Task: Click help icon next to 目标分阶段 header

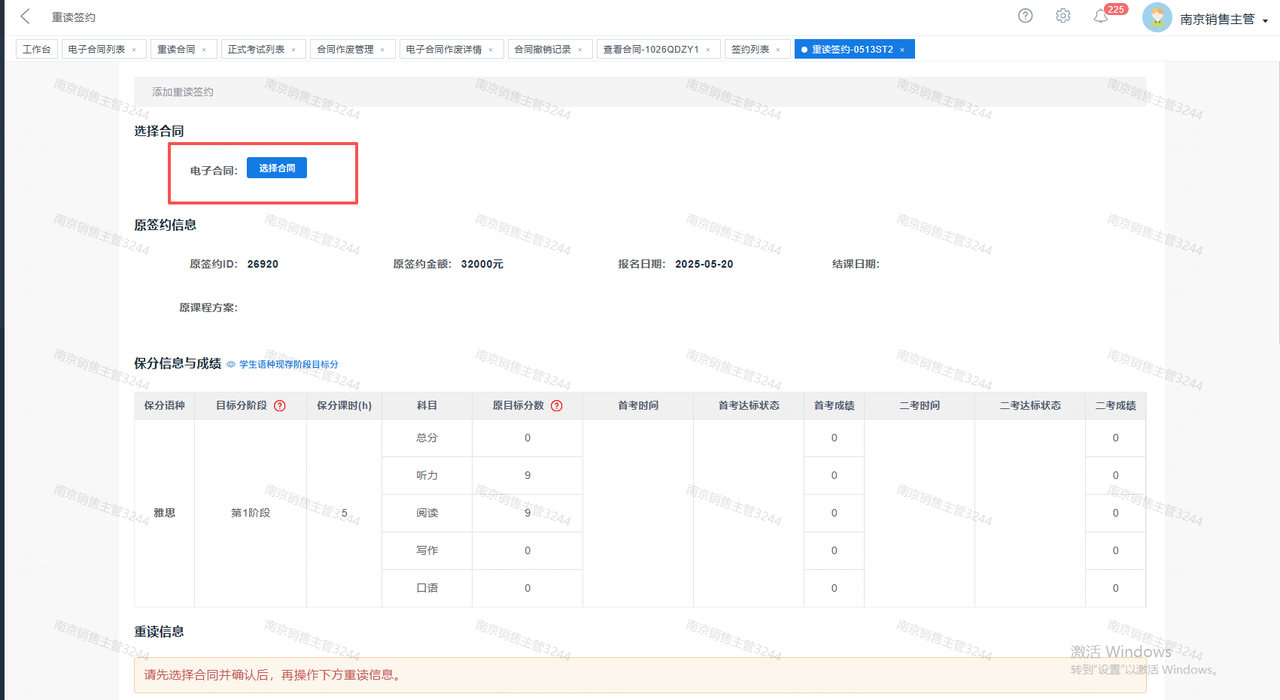Action: pos(280,406)
